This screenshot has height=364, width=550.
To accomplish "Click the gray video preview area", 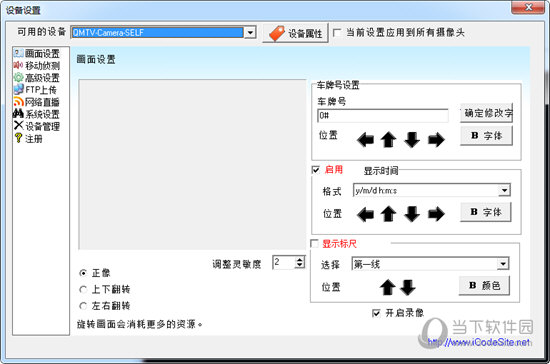I will click(192, 164).
